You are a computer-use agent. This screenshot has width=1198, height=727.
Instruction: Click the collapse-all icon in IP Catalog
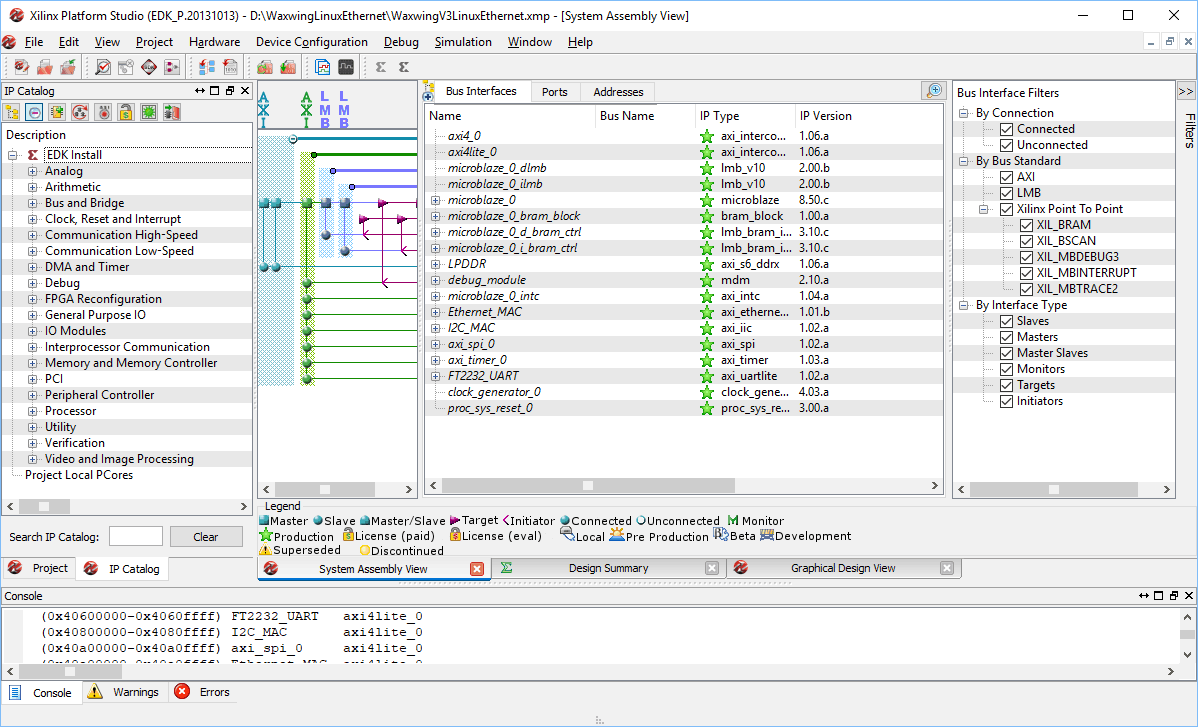pyautogui.click(x=35, y=112)
